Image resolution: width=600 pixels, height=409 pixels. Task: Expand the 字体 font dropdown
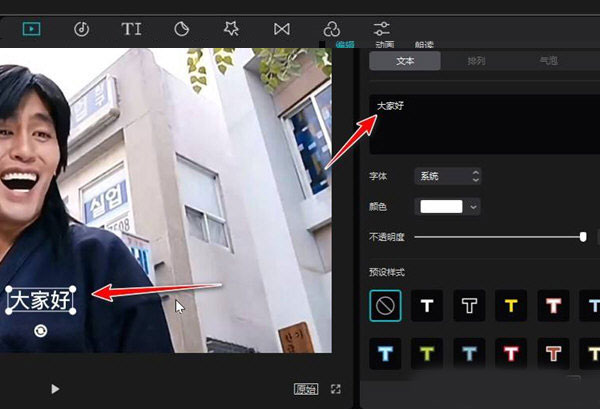[448, 176]
